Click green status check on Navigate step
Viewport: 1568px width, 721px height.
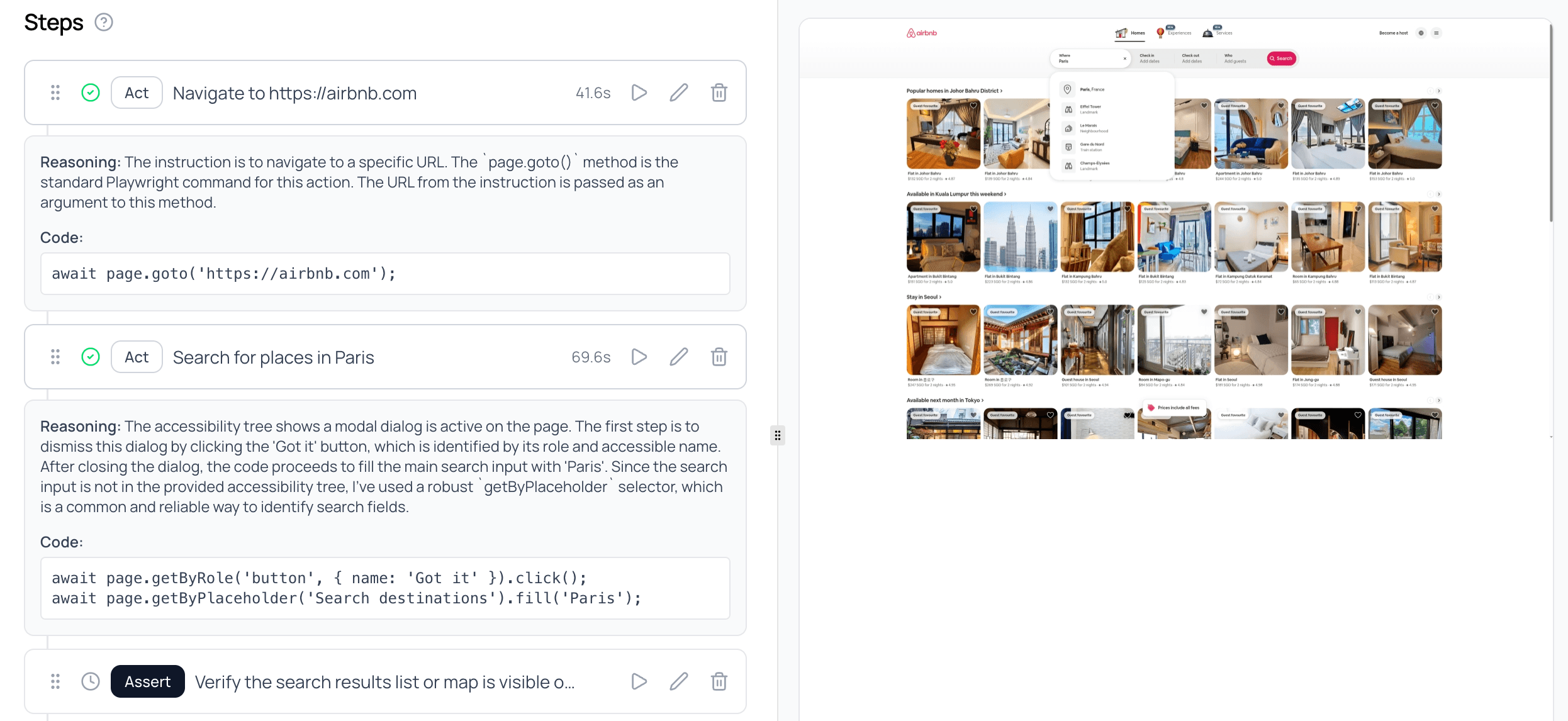[91, 93]
